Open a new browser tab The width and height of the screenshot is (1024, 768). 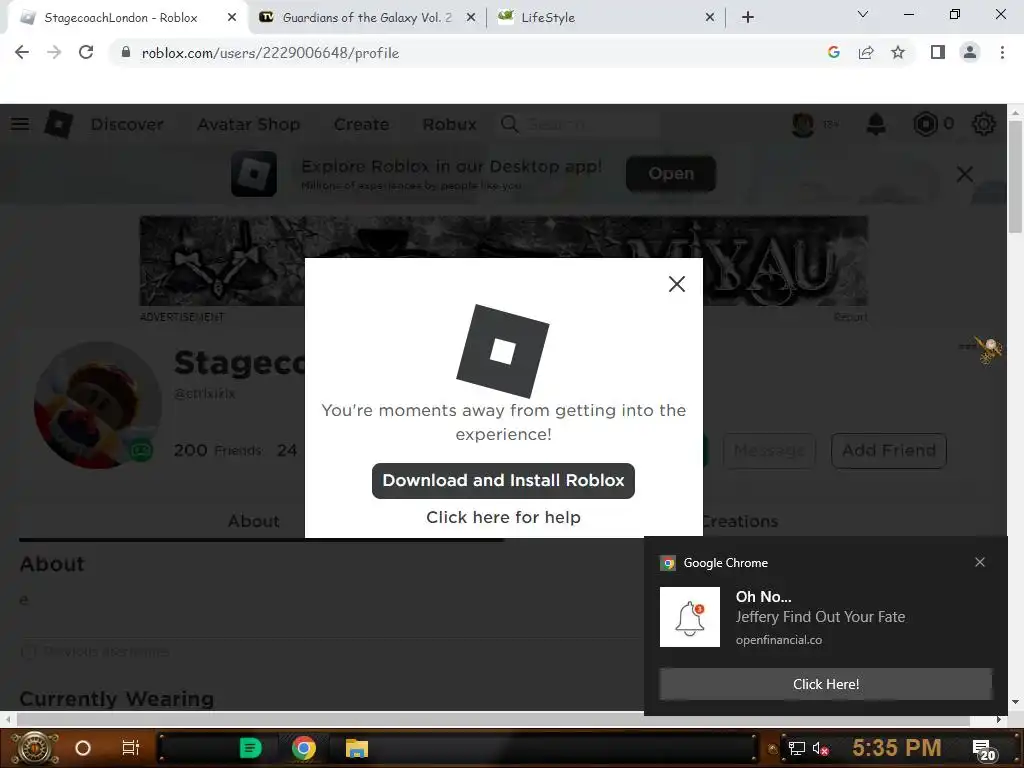748,18
